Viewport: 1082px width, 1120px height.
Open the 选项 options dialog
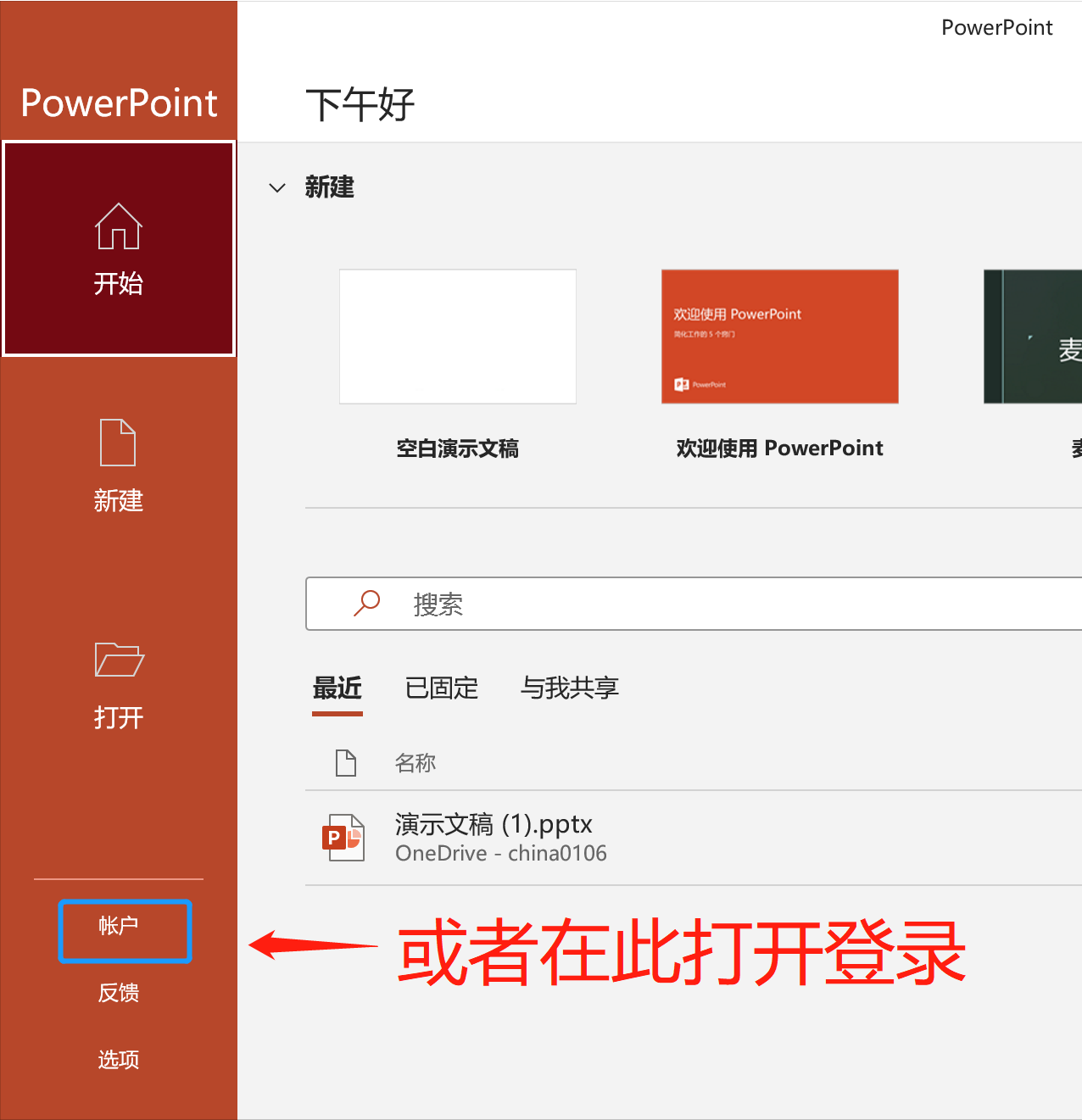coord(119,1060)
